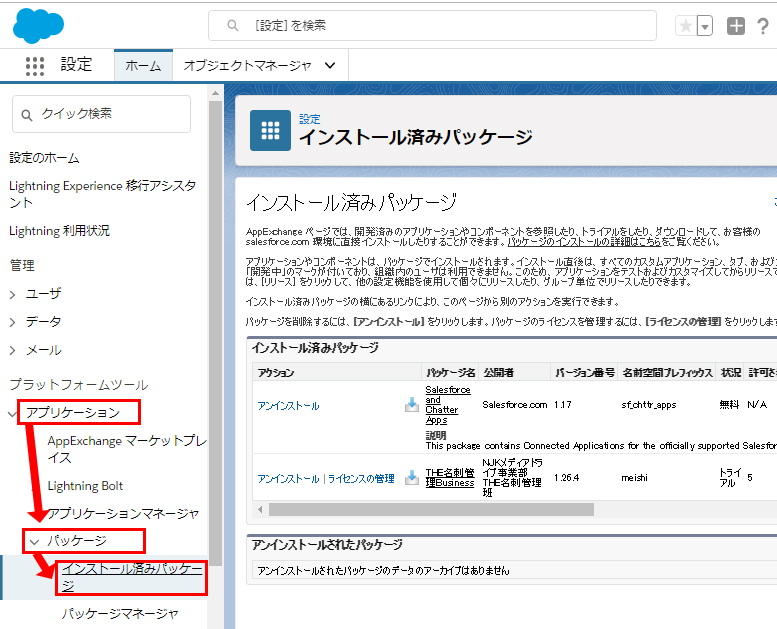Open THE名刺管理Business package link

coord(450,478)
